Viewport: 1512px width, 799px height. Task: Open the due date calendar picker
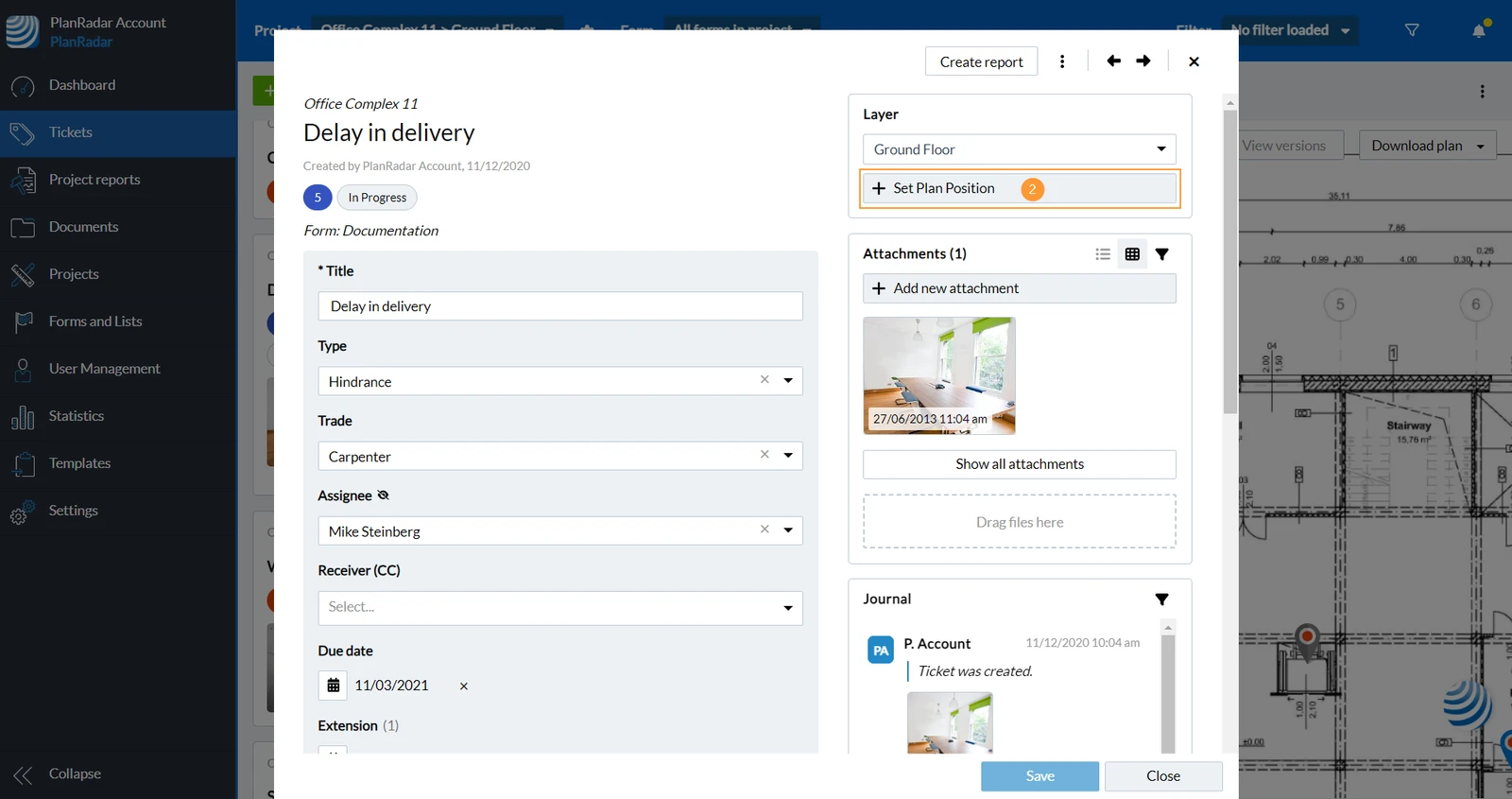(x=334, y=686)
